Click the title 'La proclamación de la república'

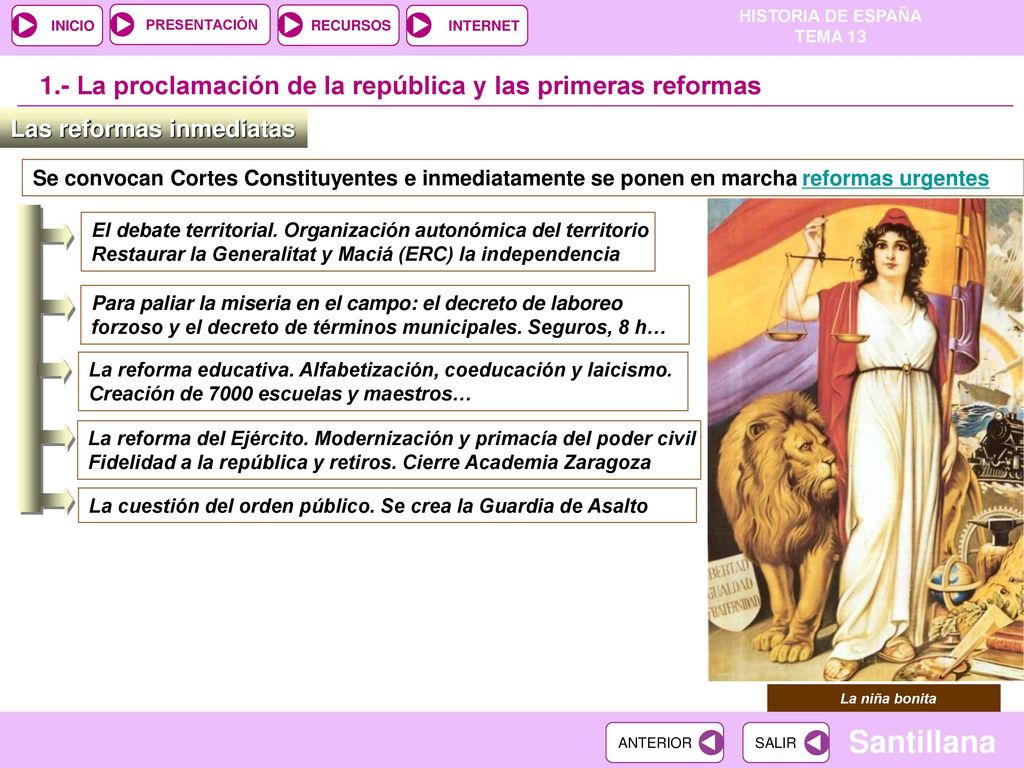400,86
